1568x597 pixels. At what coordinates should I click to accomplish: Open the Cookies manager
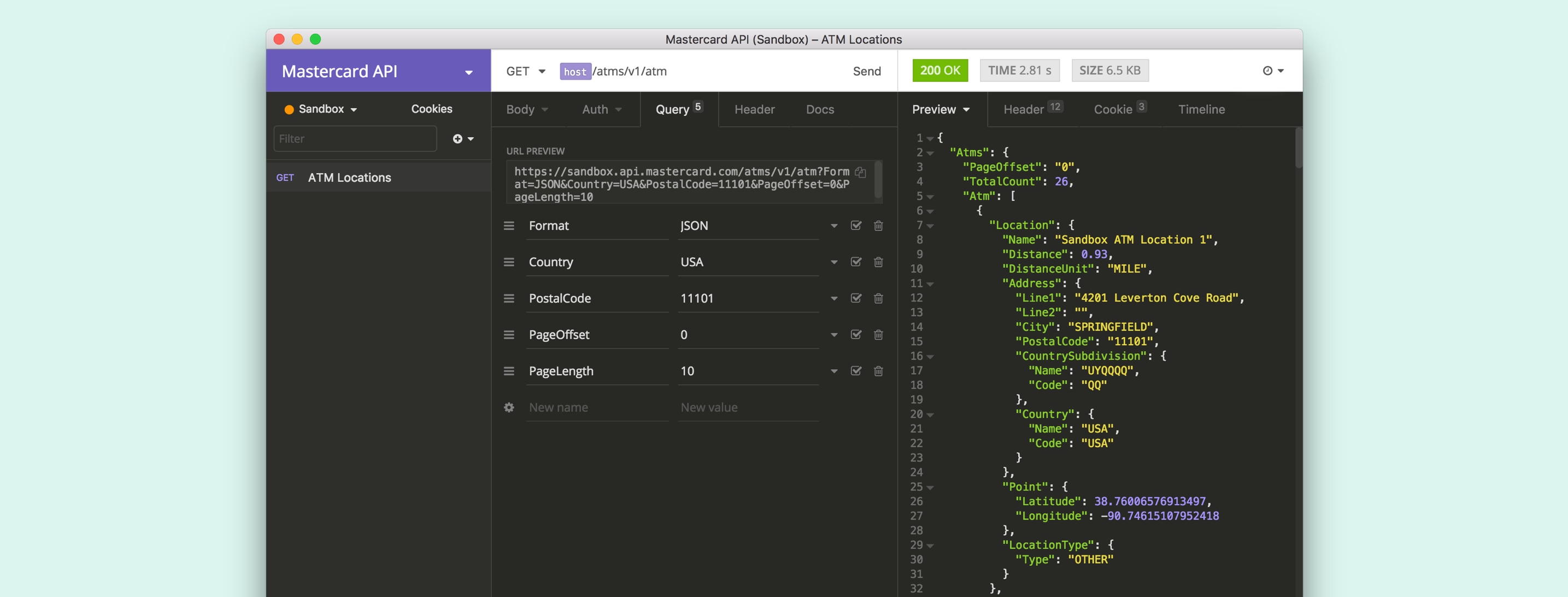pyautogui.click(x=431, y=109)
